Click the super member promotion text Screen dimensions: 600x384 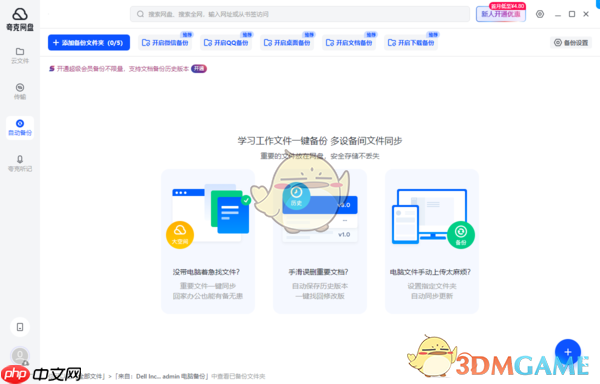123,69
